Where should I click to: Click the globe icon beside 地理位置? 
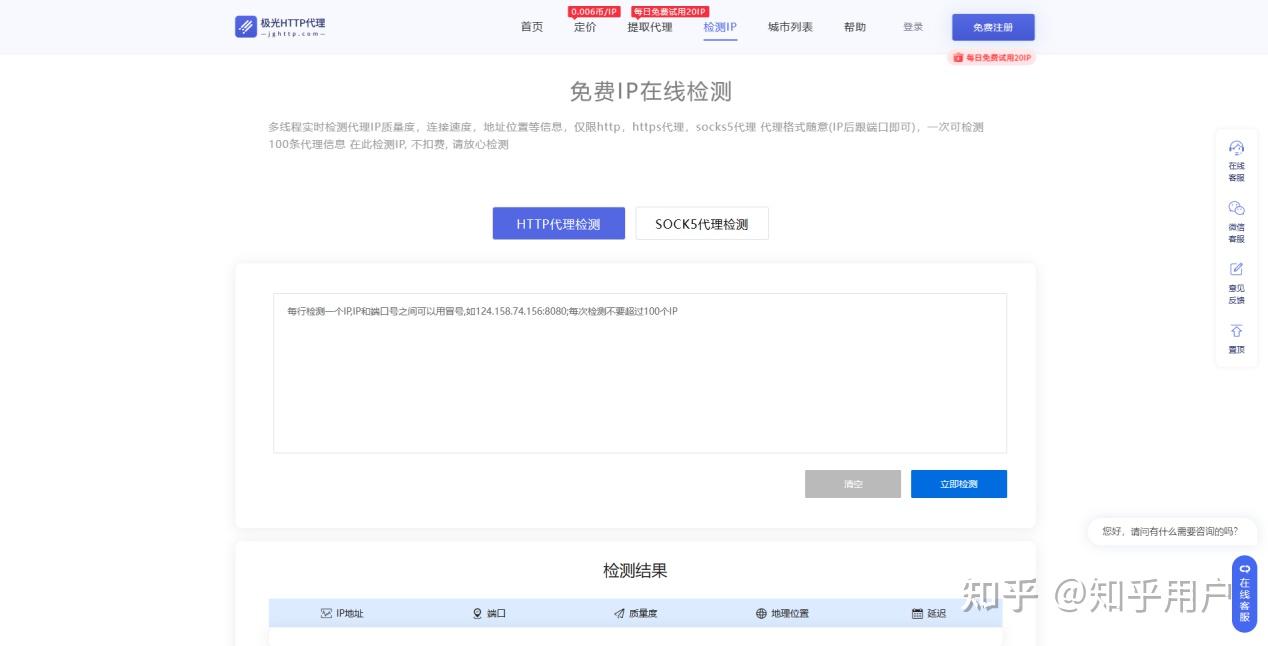click(x=760, y=613)
